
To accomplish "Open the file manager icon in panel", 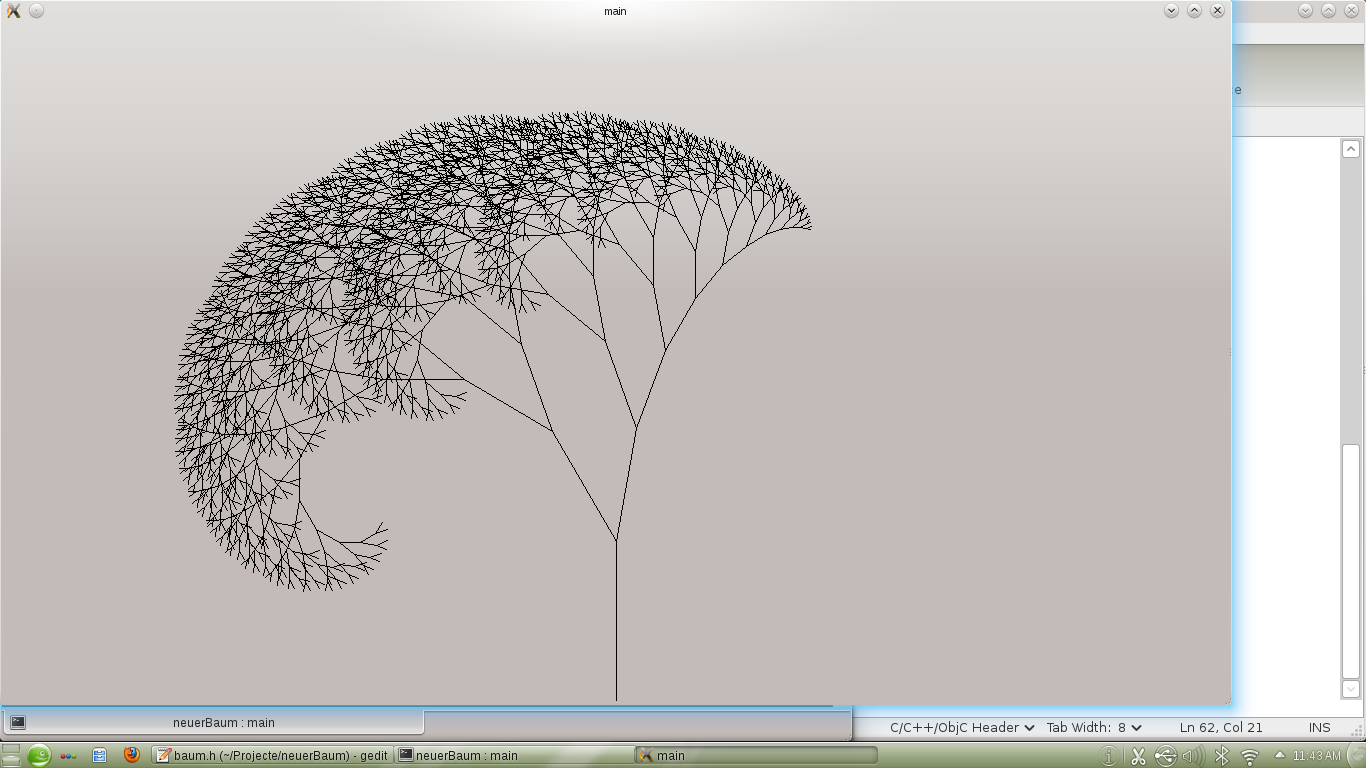I will point(99,755).
